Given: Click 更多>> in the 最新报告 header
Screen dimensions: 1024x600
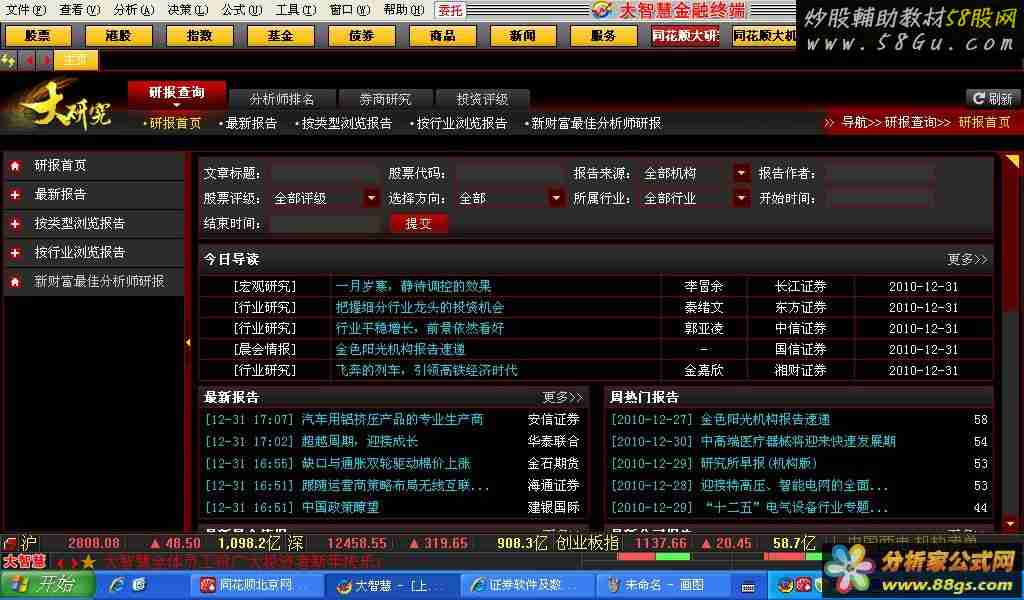Looking at the screenshot, I should click(x=562, y=397).
